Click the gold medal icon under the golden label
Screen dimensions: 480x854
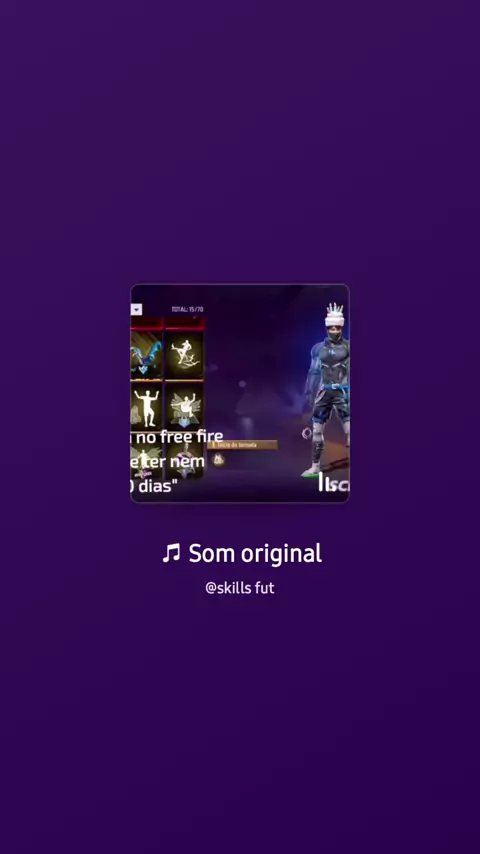click(x=218, y=460)
